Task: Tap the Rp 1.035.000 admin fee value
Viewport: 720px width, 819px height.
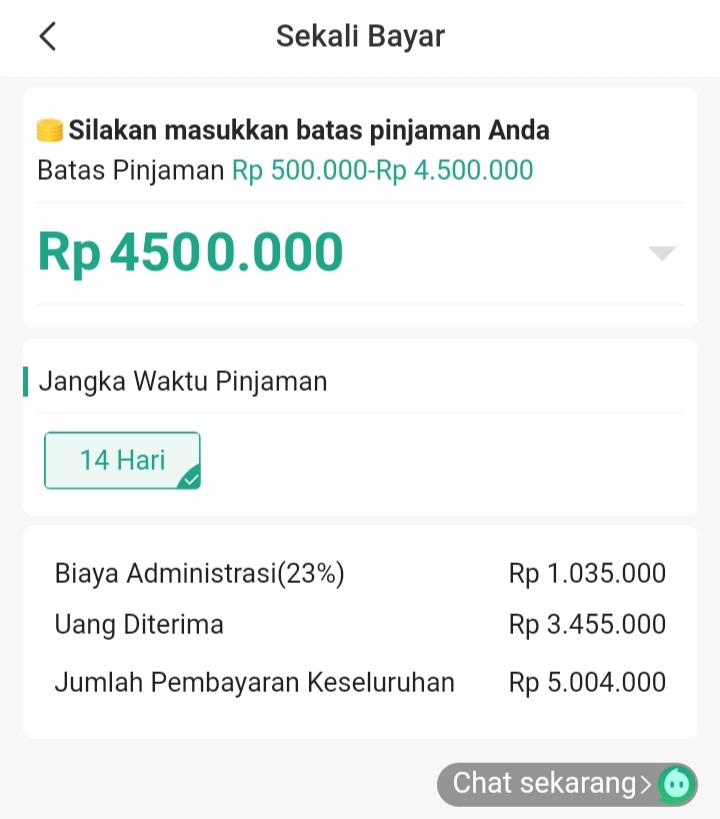Action: click(x=587, y=573)
